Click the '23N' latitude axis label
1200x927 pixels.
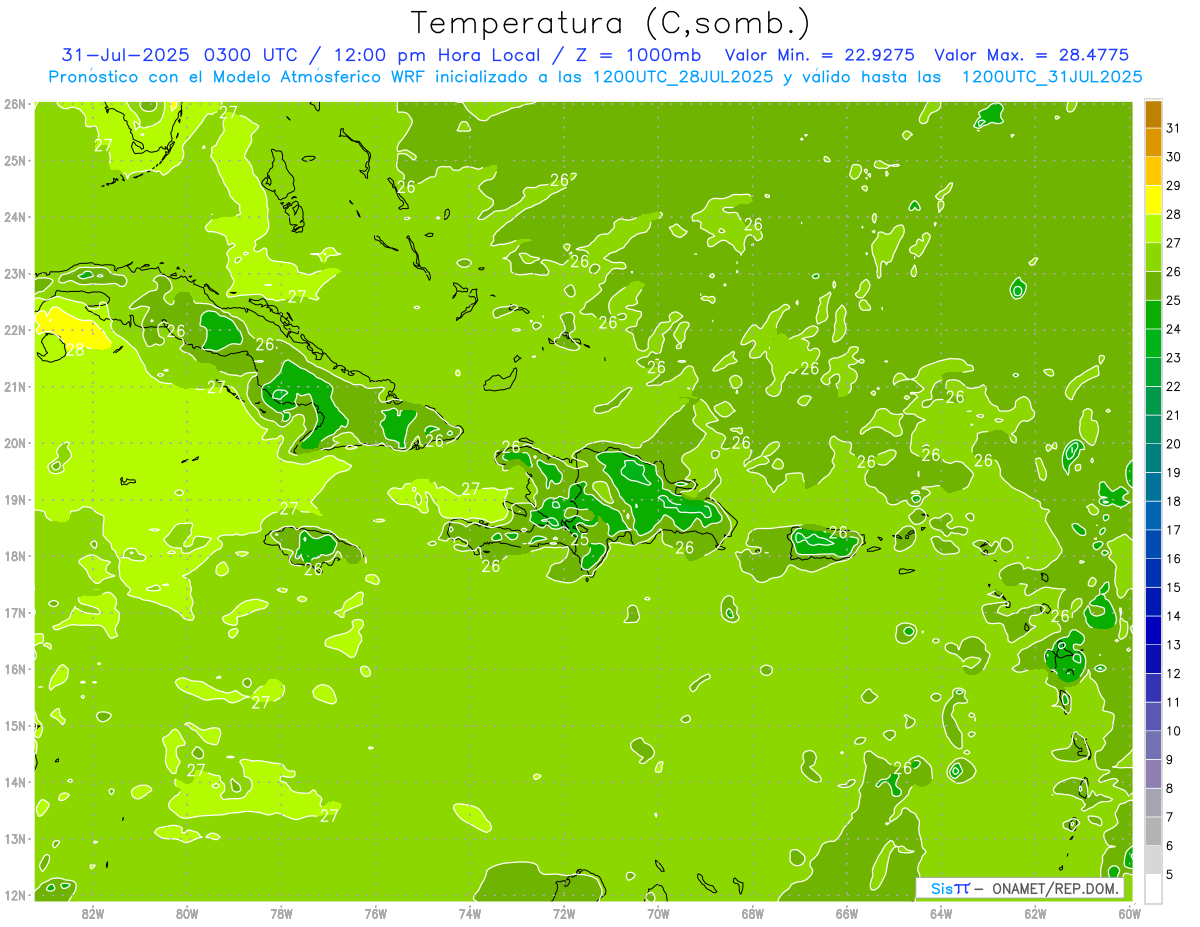(x=15, y=273)
